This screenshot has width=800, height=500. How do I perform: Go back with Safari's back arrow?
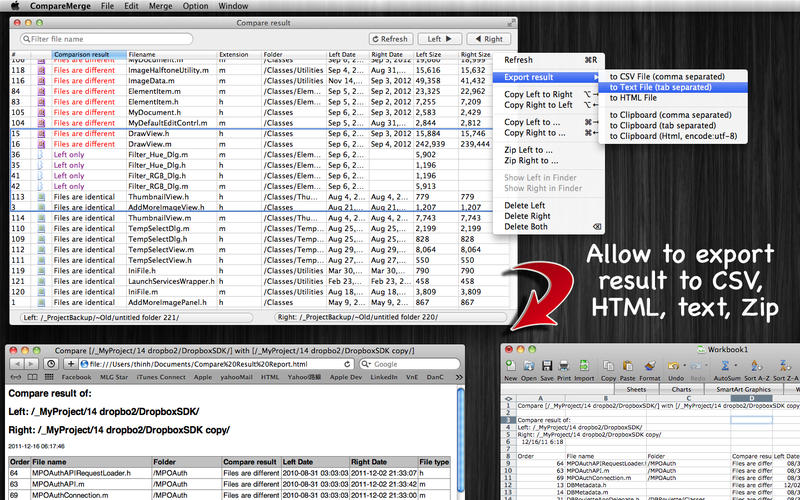click(x=17, y=364)
